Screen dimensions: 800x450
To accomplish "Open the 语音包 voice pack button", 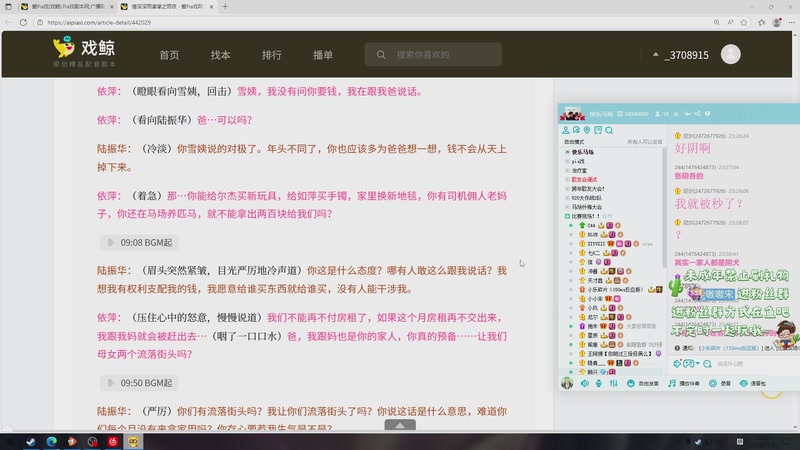I will click(x=753, y=383).
